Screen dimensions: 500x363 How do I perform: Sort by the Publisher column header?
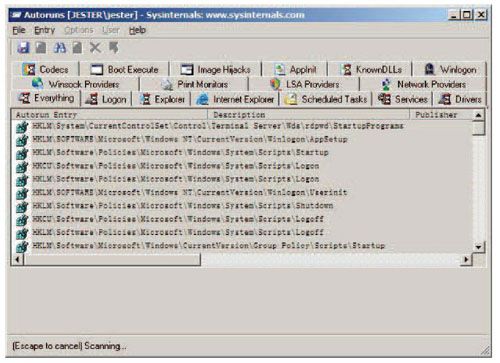(441, 115)
